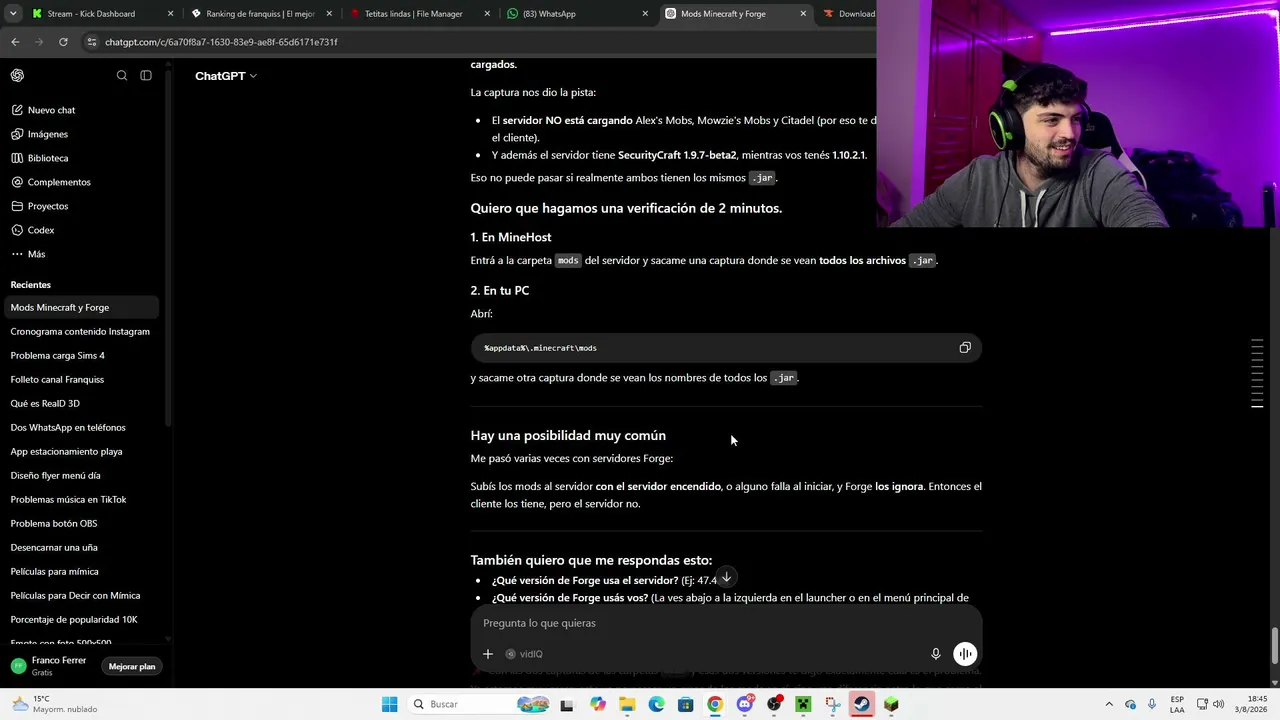The height and width of the screenshot is (720, 1280).
Task: Click the scroll-to-bottom arrow button
Action: (x=726, y=578)
